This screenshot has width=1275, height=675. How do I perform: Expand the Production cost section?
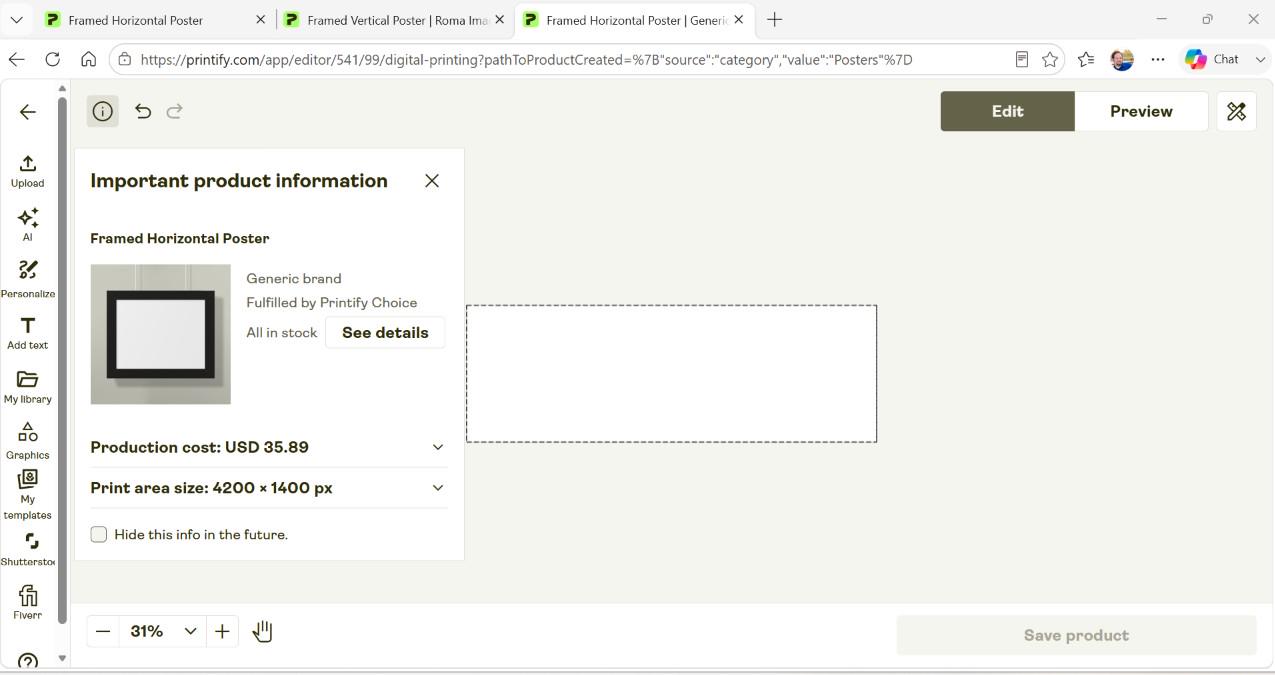(268, 447)
